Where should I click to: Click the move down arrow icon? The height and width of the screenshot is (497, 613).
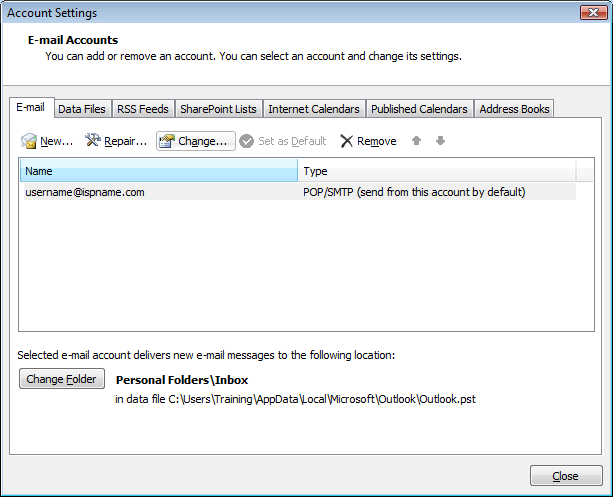click(440, 141)
